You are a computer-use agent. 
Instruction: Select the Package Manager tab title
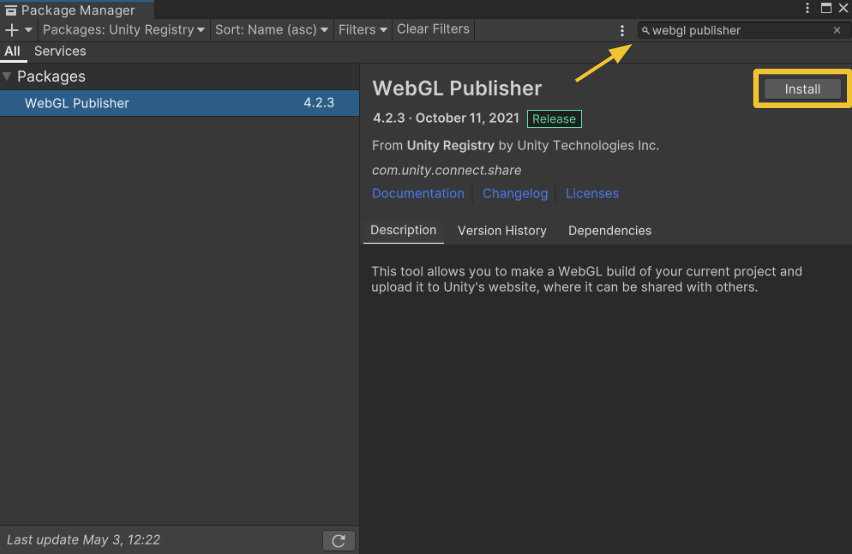coord(77,10)
